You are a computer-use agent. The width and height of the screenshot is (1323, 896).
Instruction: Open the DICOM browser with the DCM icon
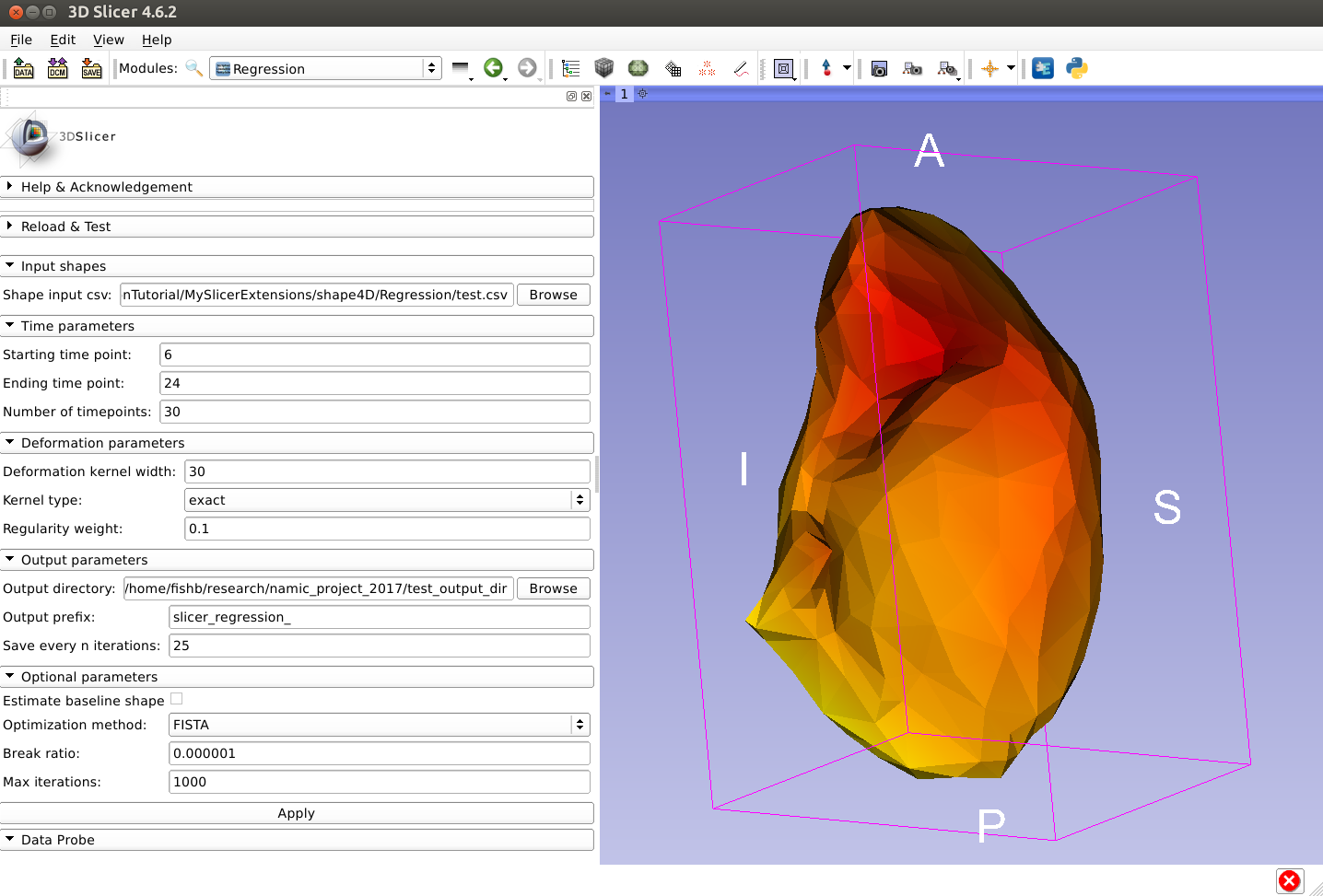pyautogui.click(x=57, y=68)
